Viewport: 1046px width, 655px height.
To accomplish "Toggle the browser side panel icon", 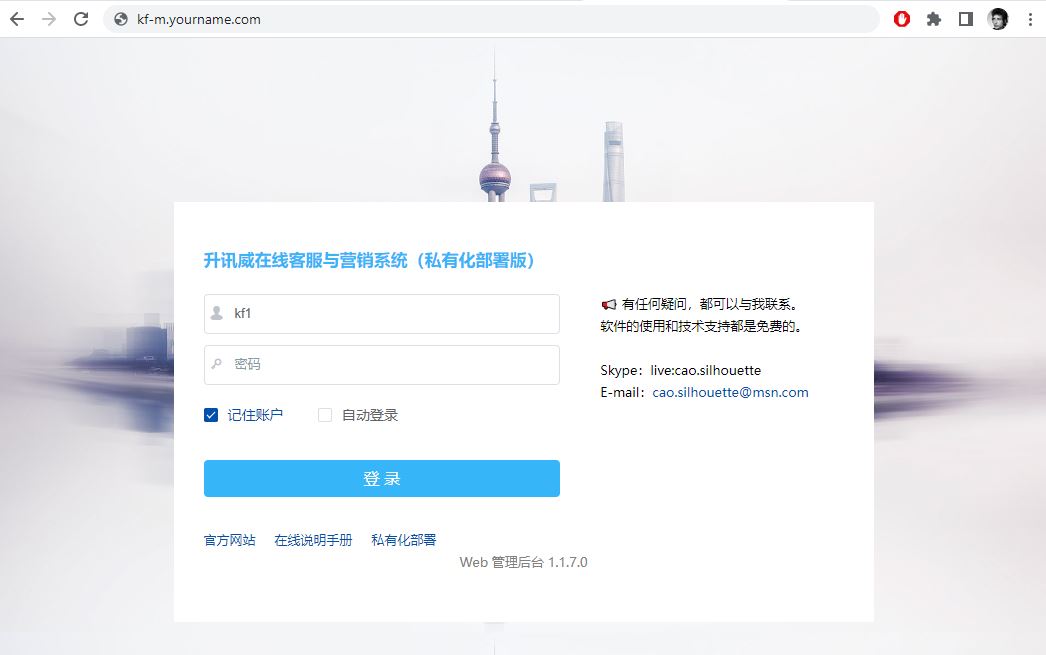I will click(x=966, y=19).
